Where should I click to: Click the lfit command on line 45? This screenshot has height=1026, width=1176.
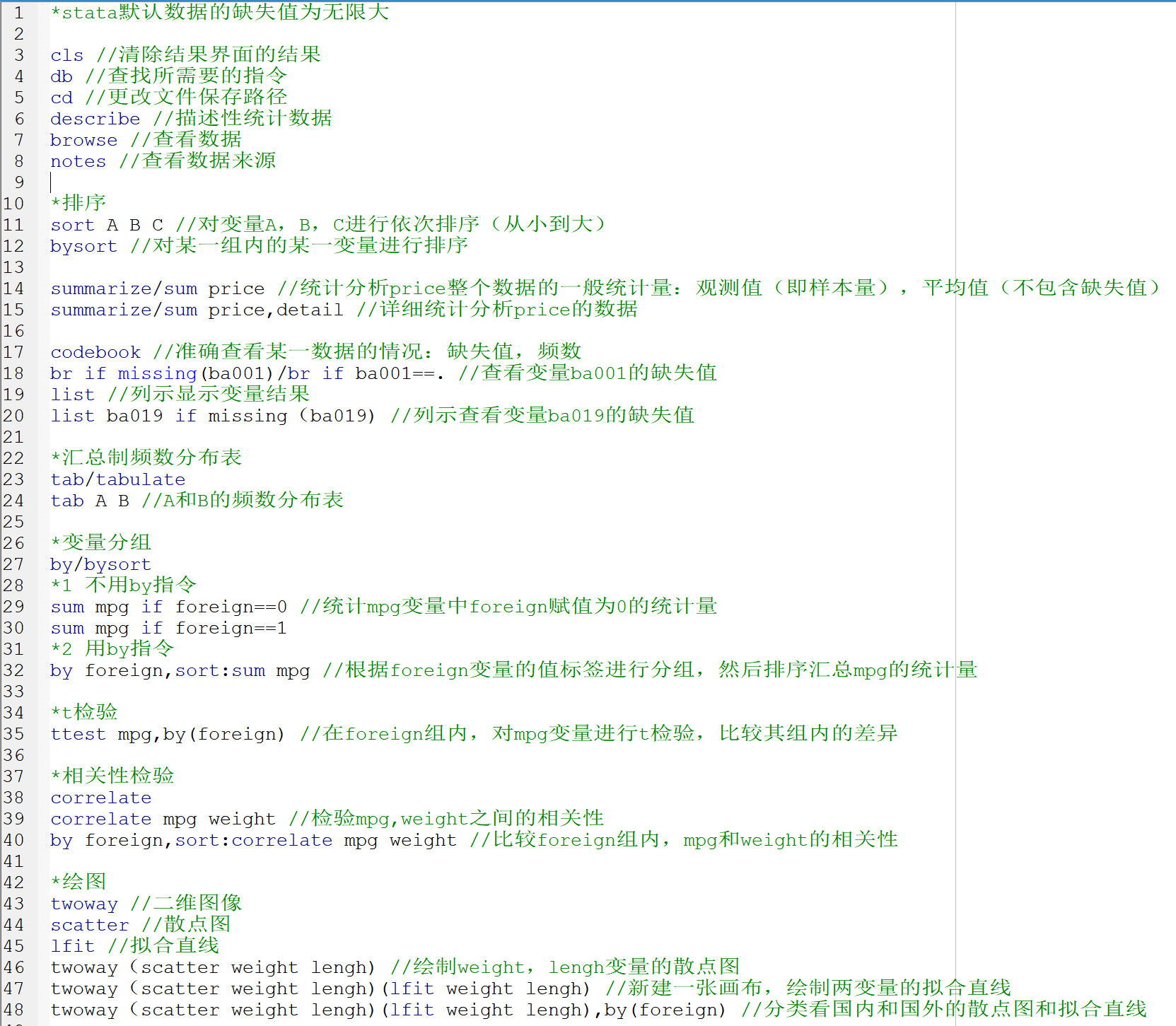(x=72, y=946)
